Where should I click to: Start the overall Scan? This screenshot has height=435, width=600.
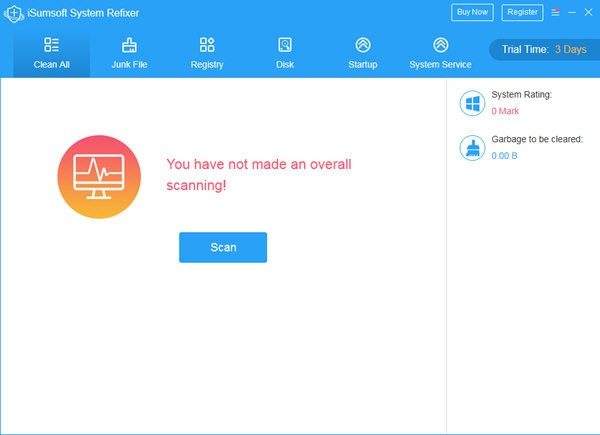click(x=223, y=247)
